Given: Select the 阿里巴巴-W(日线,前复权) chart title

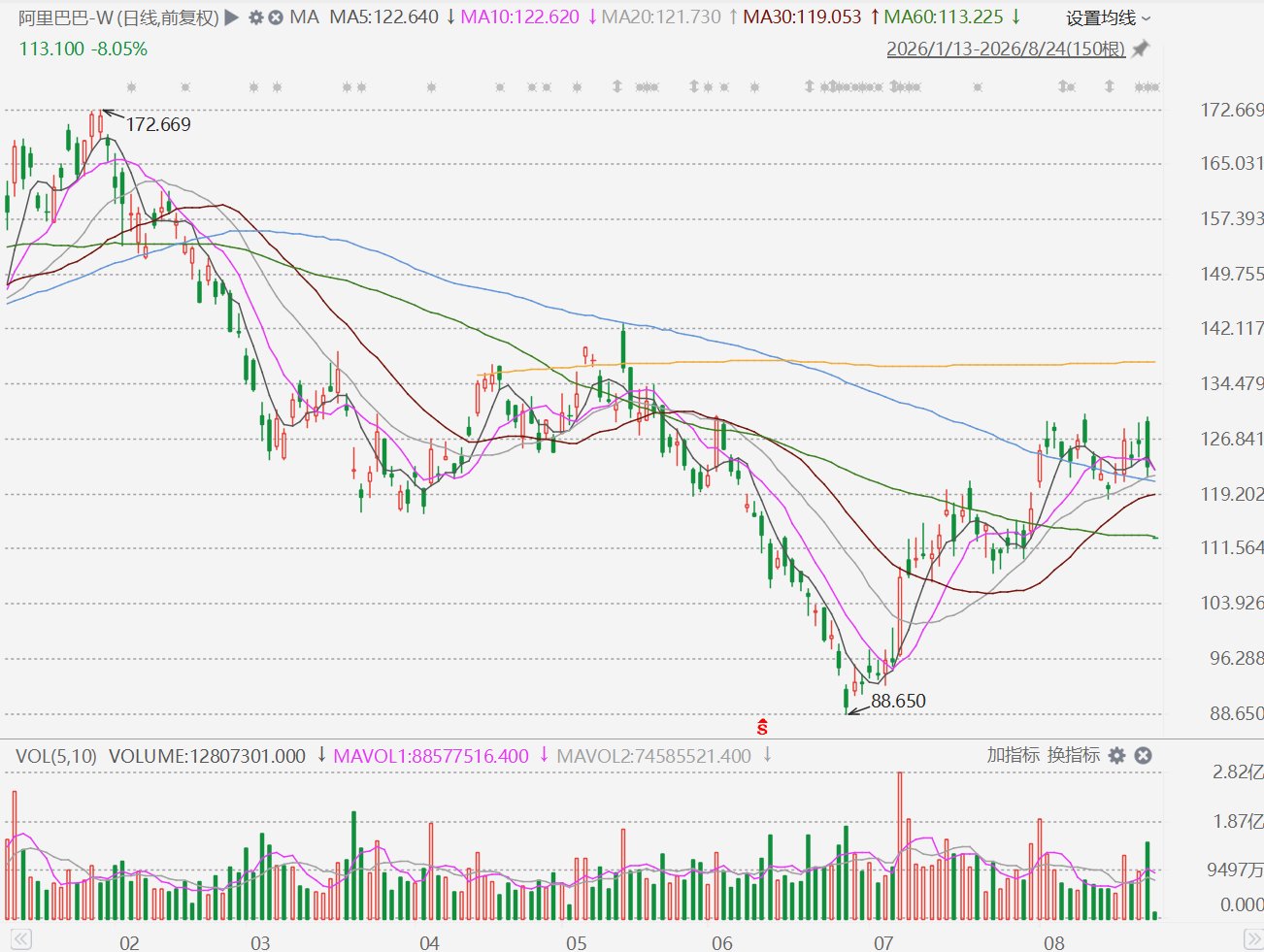Looking at the screenshot, I should 118,17.
